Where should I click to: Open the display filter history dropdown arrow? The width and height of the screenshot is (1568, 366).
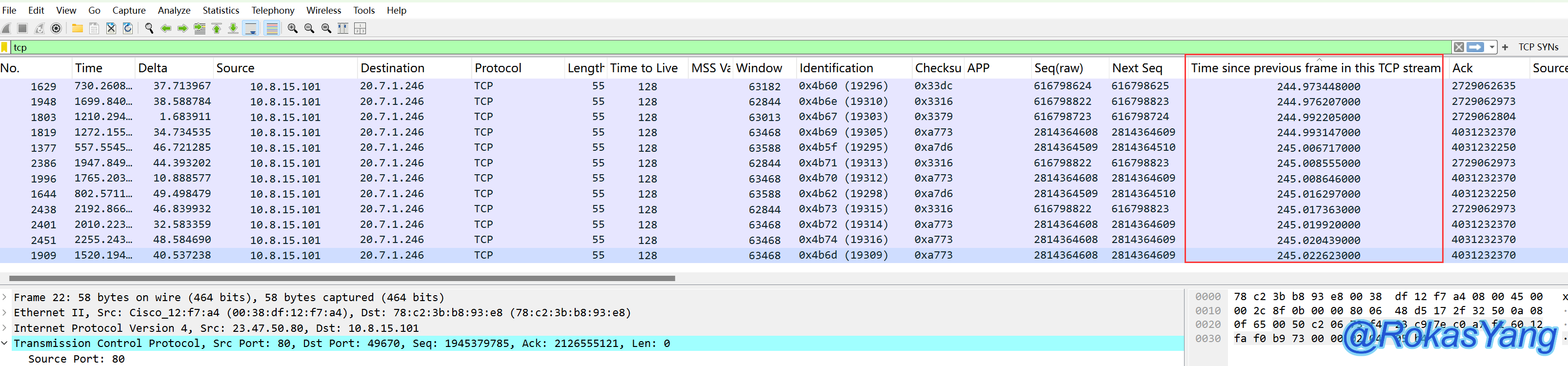click(1492, 47)
